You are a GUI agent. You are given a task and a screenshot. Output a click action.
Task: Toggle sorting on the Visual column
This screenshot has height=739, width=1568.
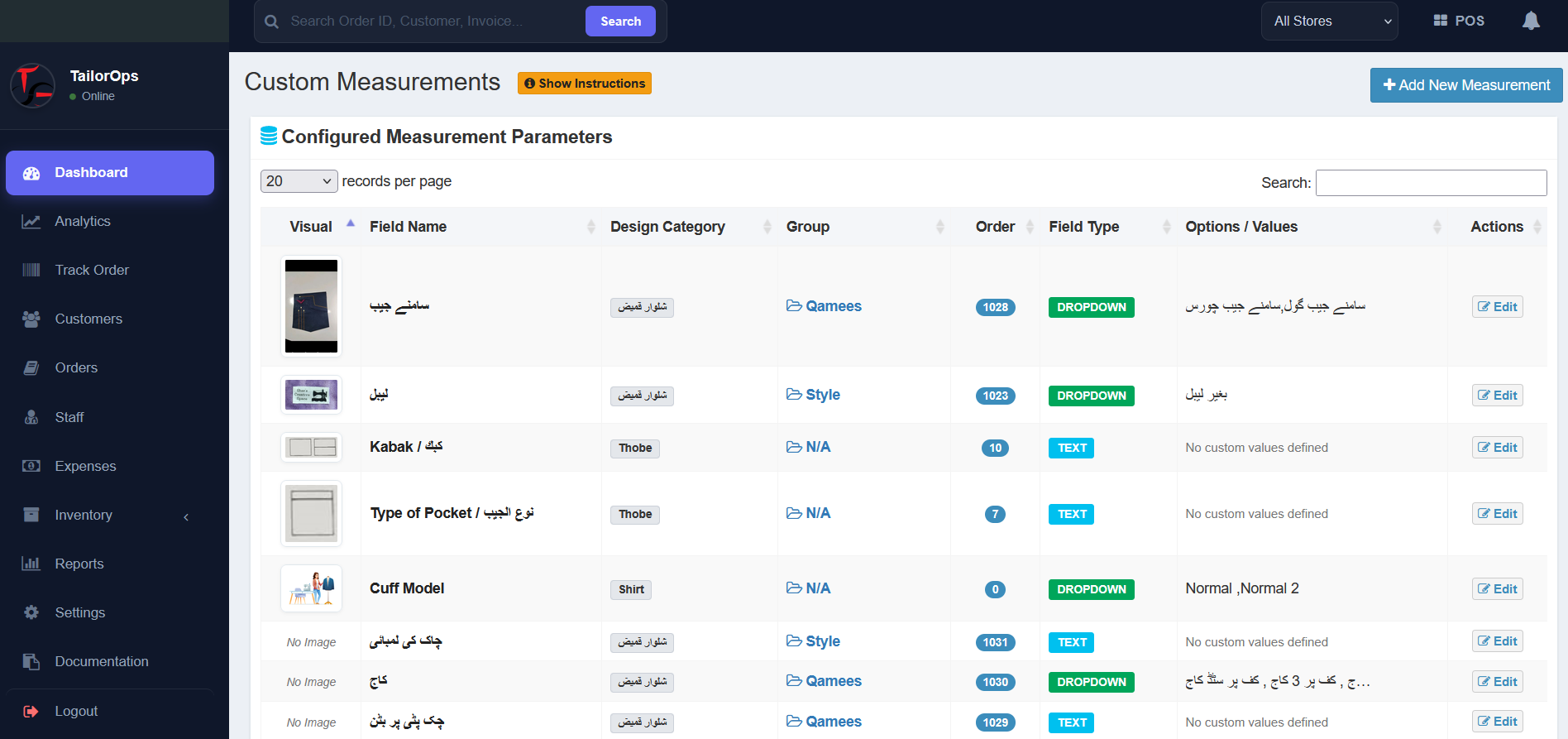point(311,227)
